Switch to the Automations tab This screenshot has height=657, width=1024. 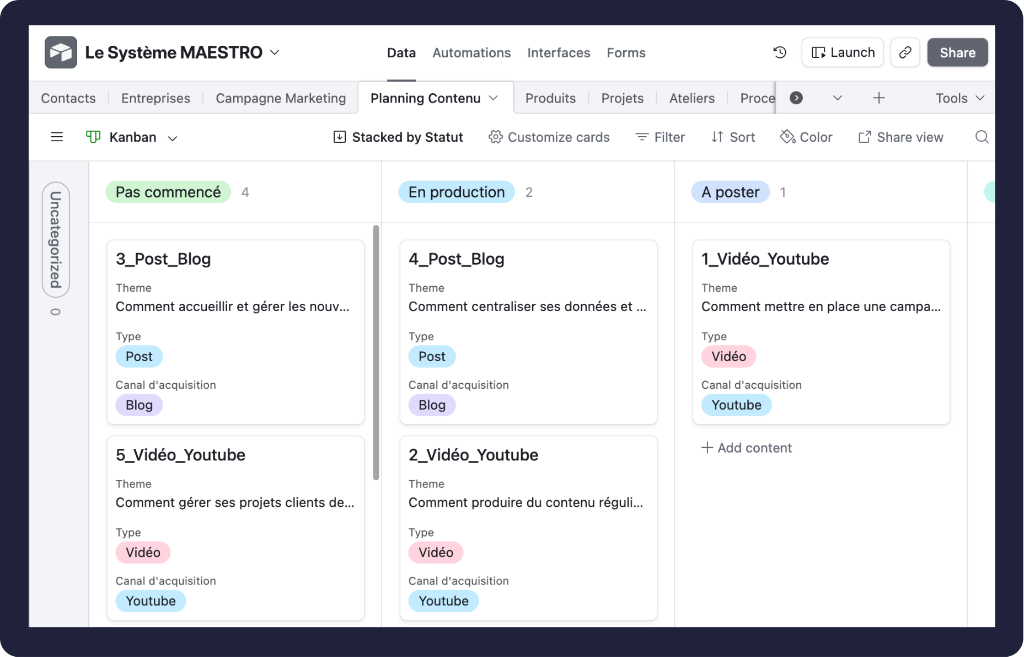point(471,53)
